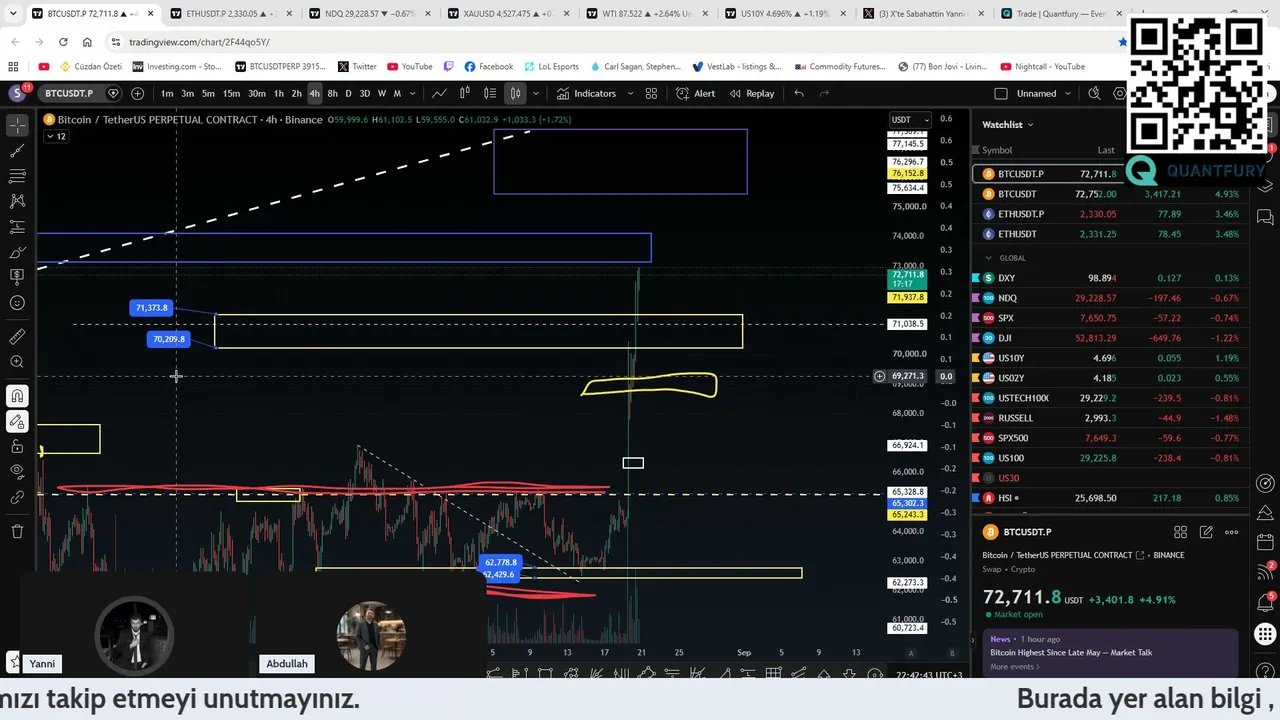
Task: Collapse the GLOBAL watchlist section
Action: (x=989, y=258)
